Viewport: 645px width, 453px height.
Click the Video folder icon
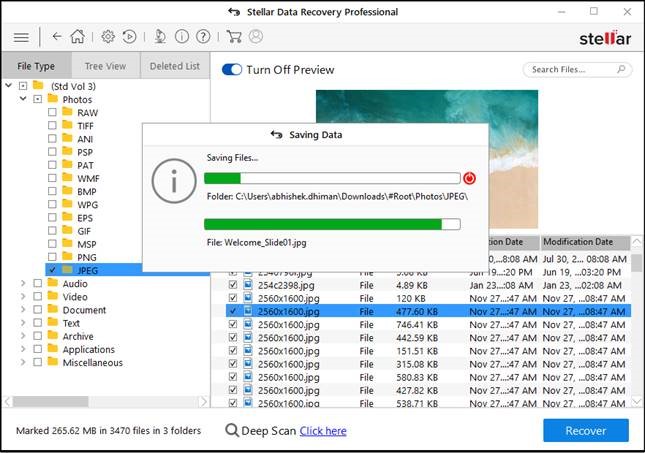click(x=52, y=296)
